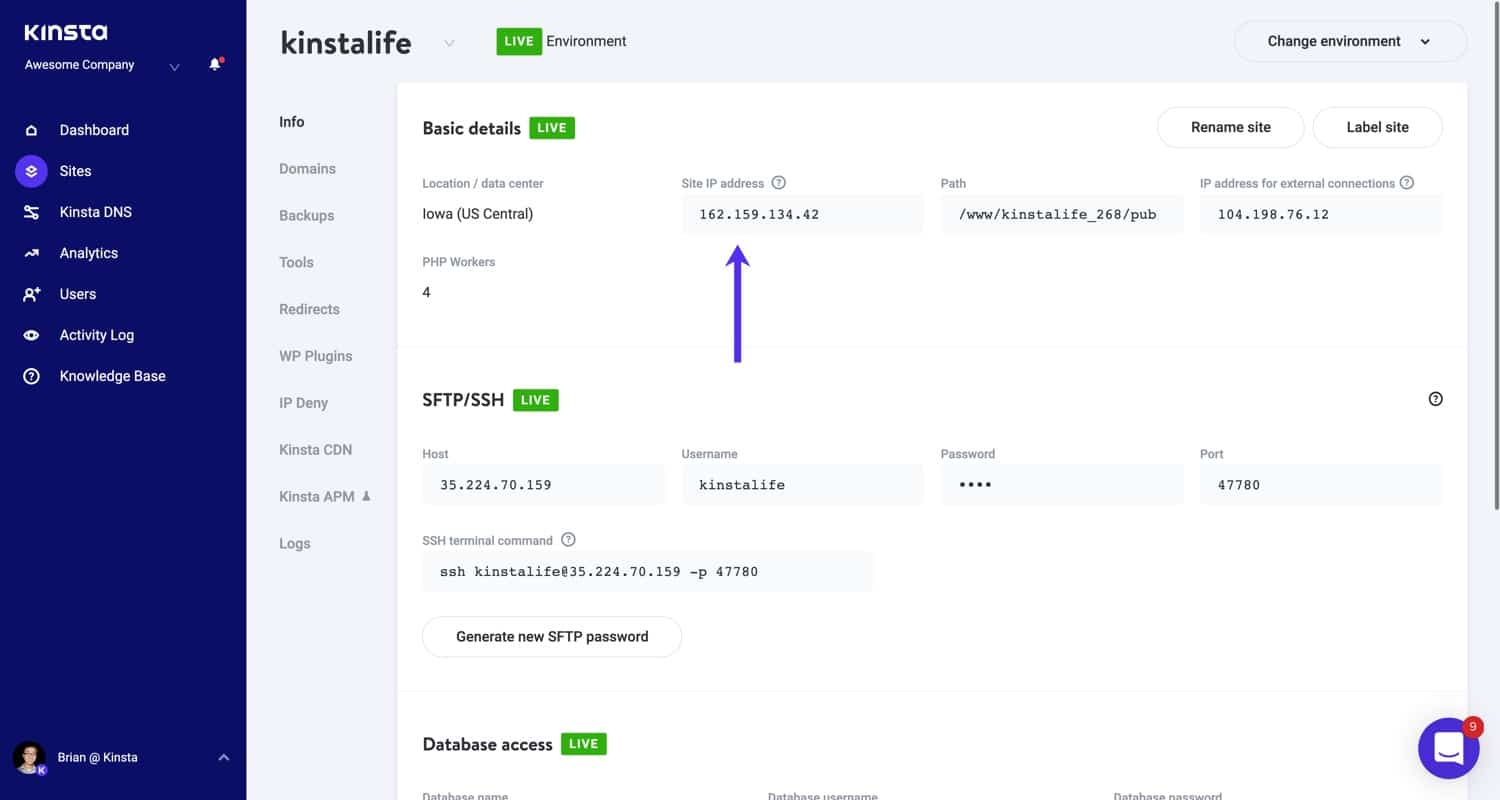Viewport: 1500px width, 800px height.
Task: Open notifications bell icon
Action: 215,65
